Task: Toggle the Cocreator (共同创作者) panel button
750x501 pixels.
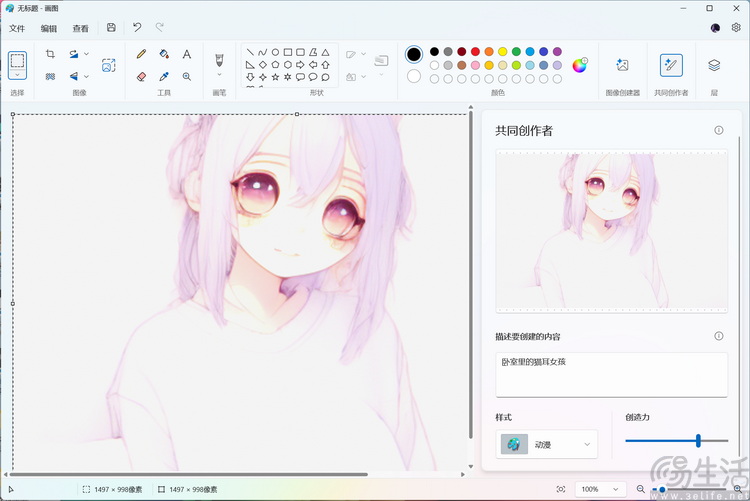Action: pos(671,65)
